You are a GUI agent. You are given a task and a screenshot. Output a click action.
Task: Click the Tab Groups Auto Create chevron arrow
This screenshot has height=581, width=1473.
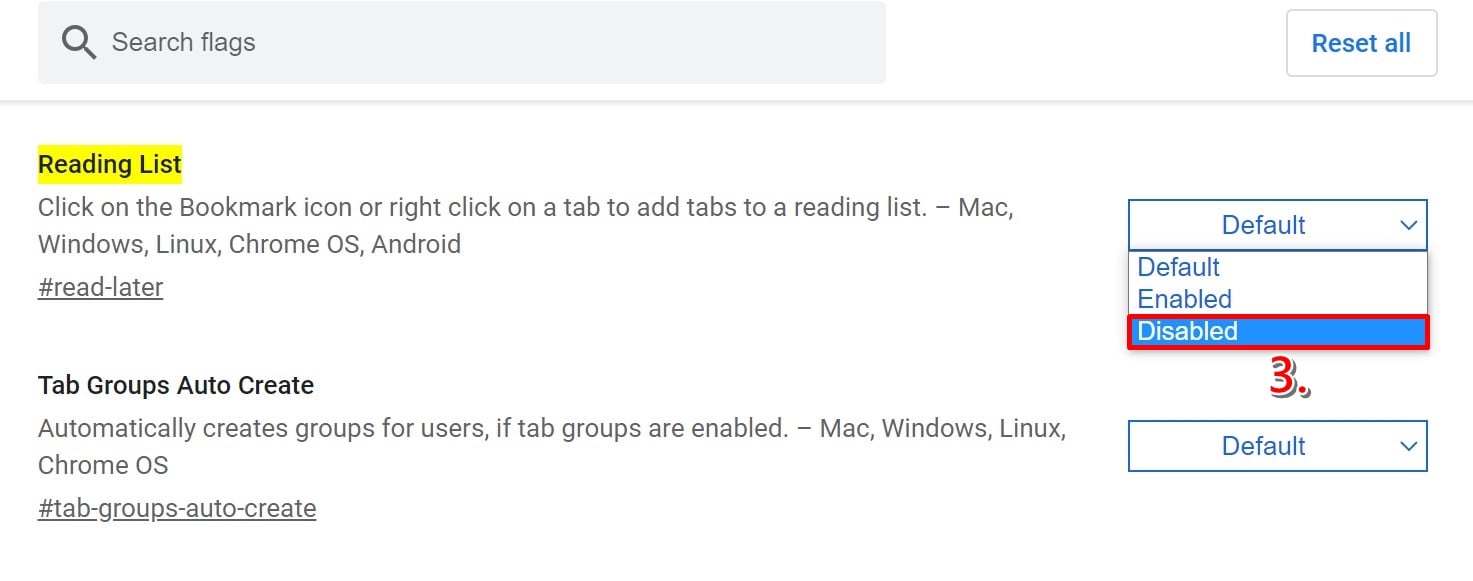pos(1408,446)
